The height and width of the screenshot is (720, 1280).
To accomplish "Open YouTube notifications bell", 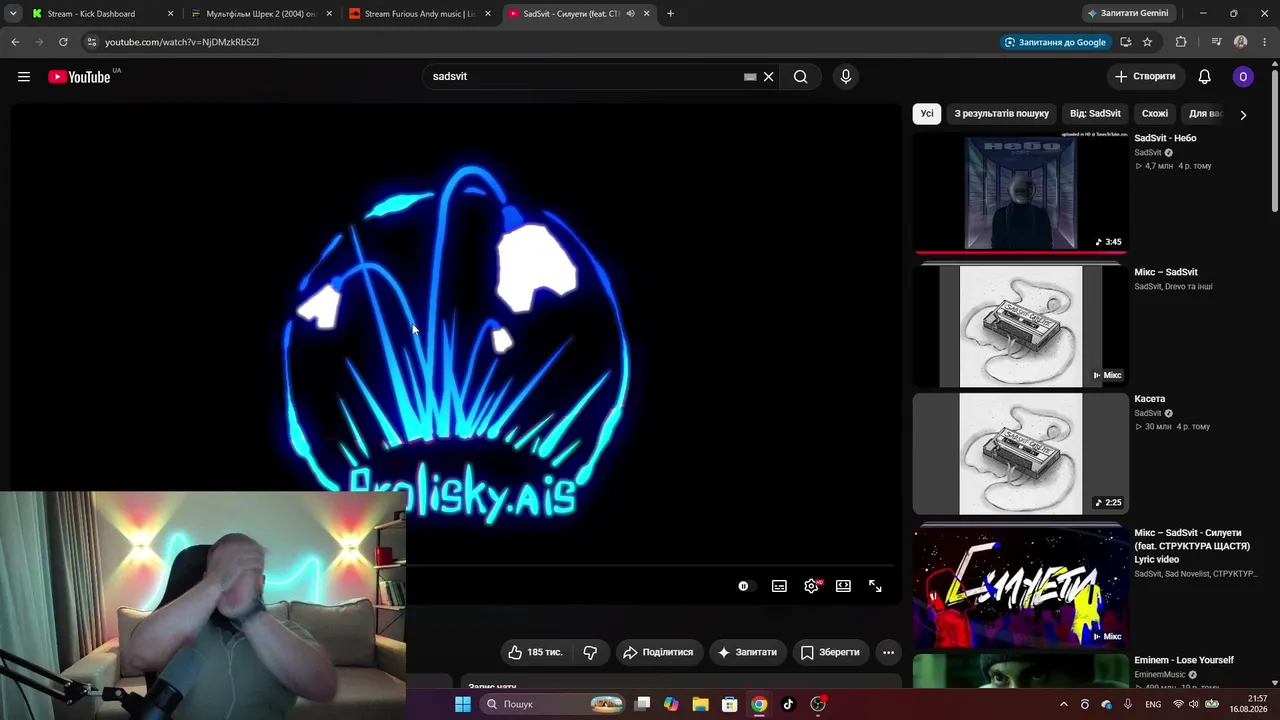I will 1205,77.
